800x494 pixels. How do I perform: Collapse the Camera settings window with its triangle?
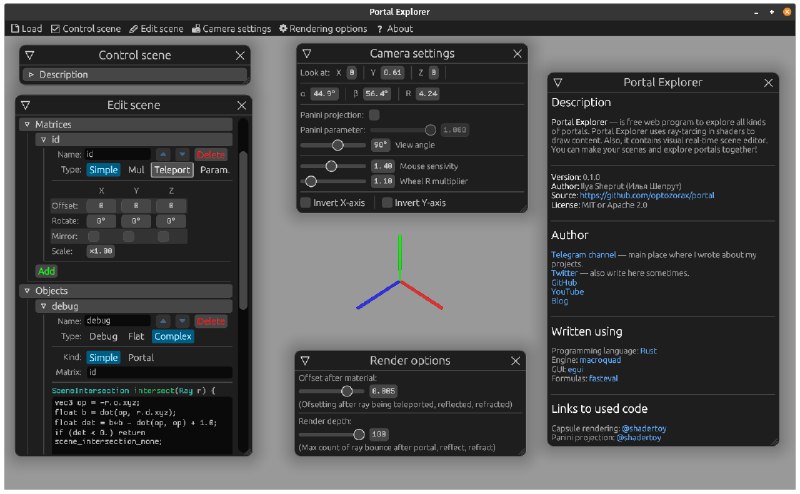[x=307, y=53]
